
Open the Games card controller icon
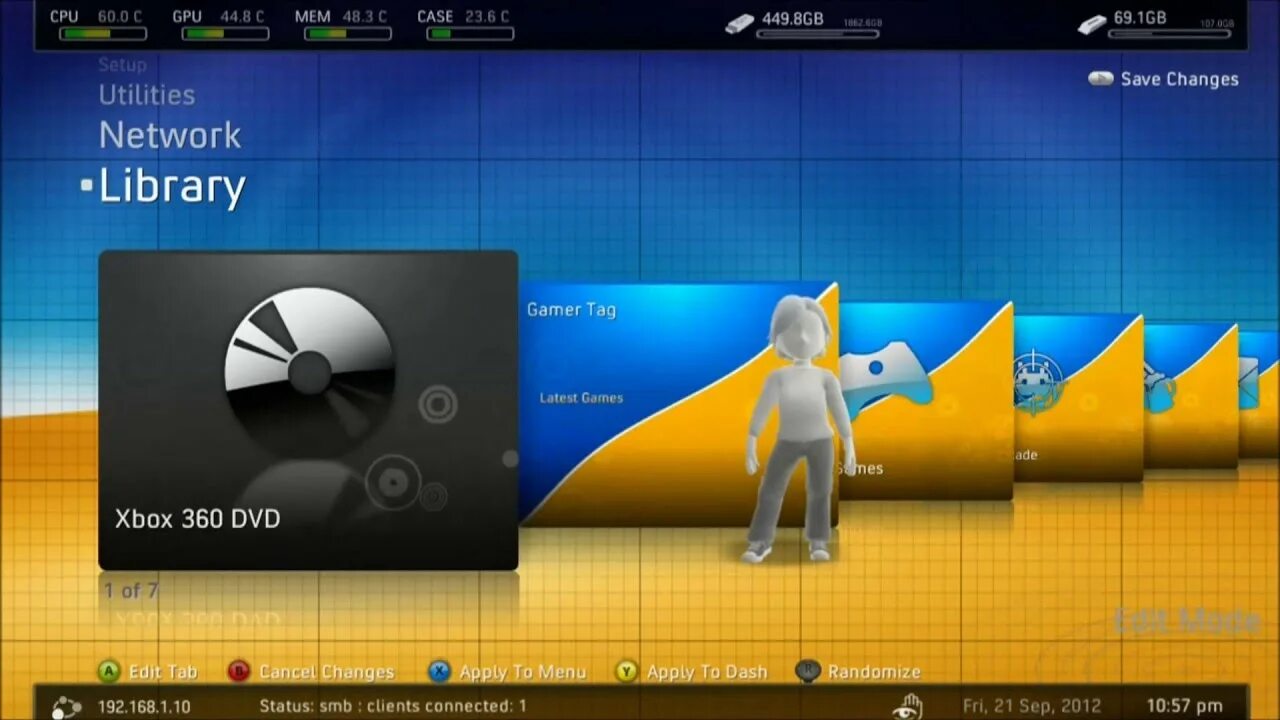point(886,378)
